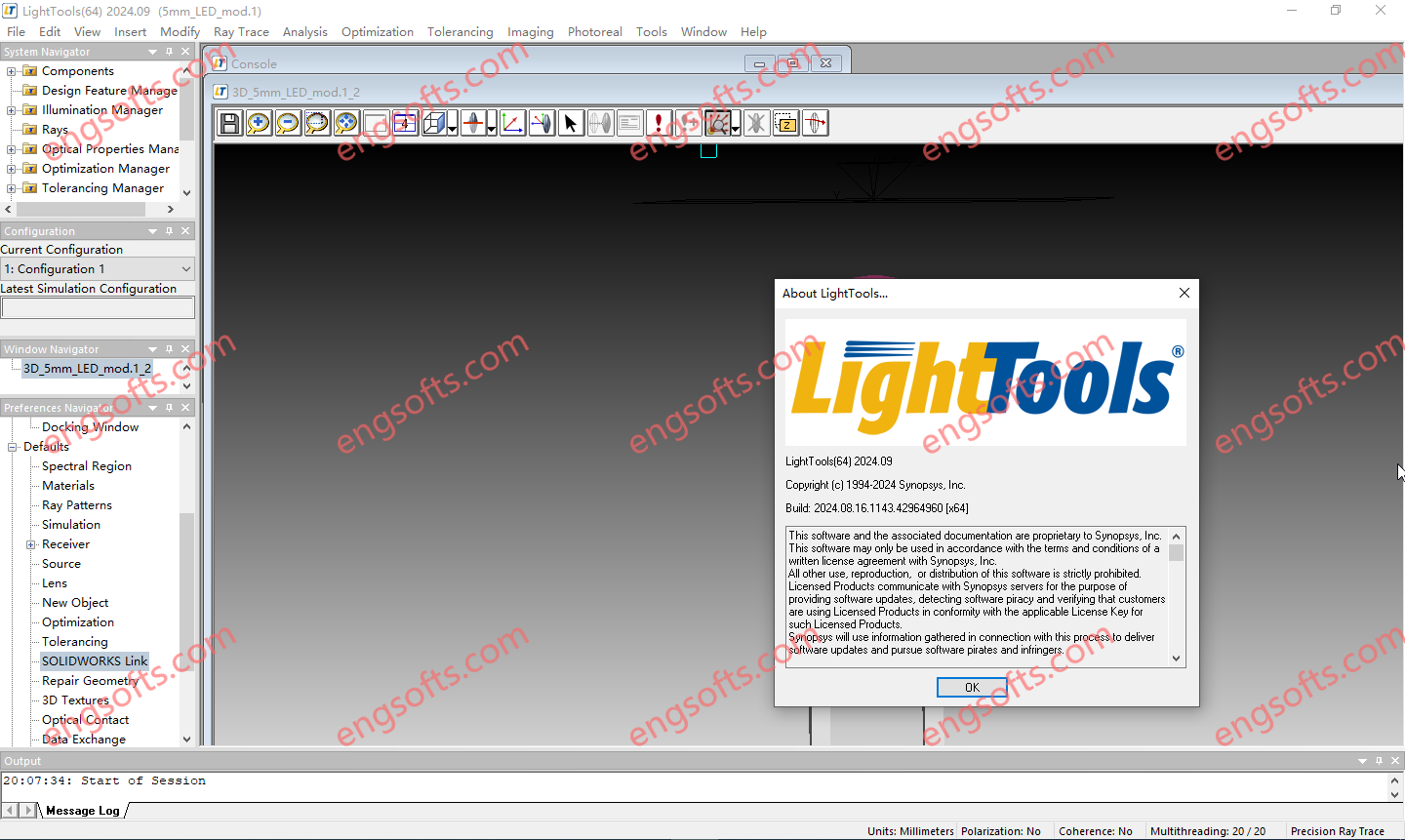This screenshot has height=840, width=1405.
Task: Close the System Navigator panel
Action: 185,52
